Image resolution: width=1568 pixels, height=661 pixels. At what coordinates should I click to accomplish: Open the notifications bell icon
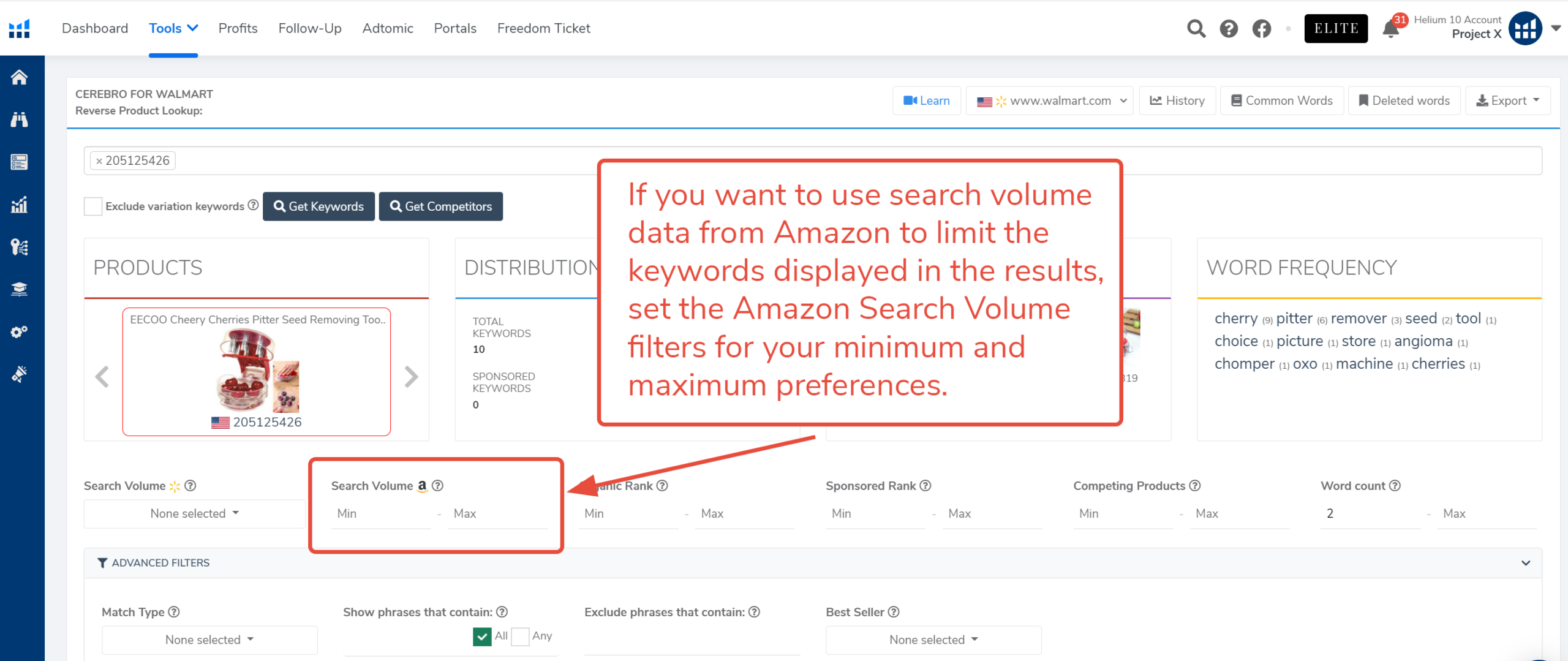click(x=1390, y=29)
